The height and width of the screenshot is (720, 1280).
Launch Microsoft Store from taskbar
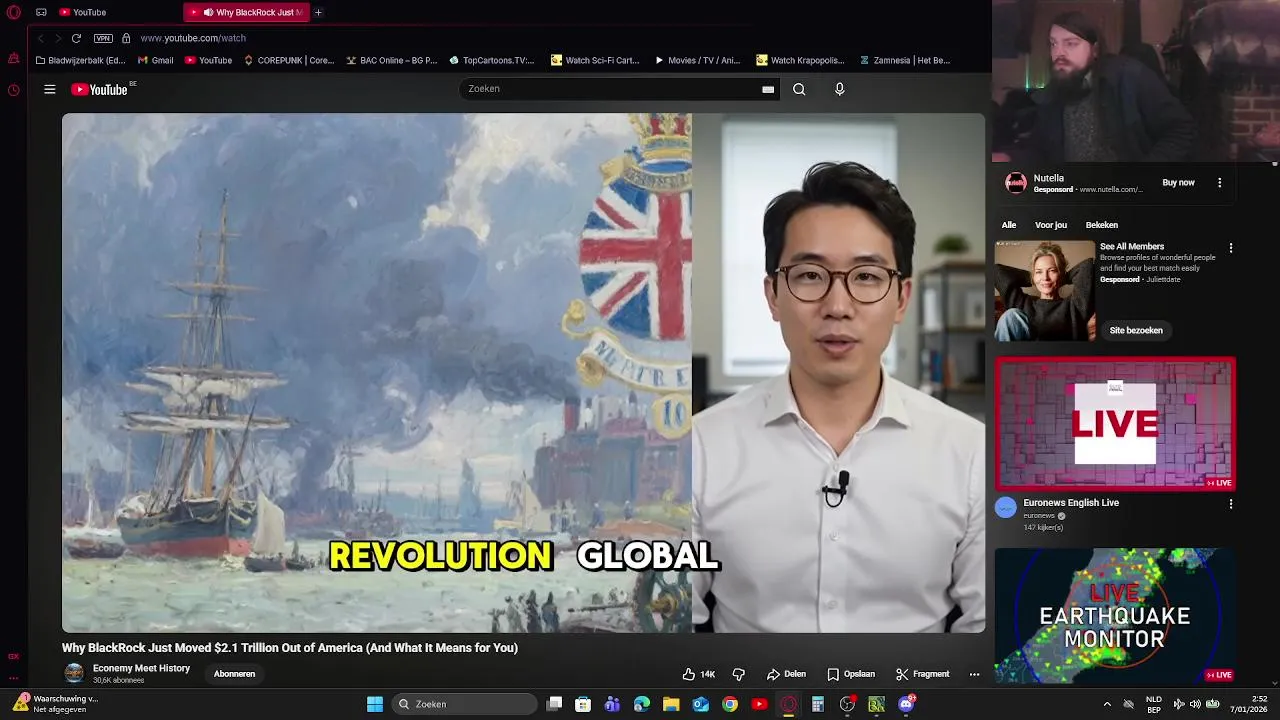pyautogui.click(x=583, y=704)
